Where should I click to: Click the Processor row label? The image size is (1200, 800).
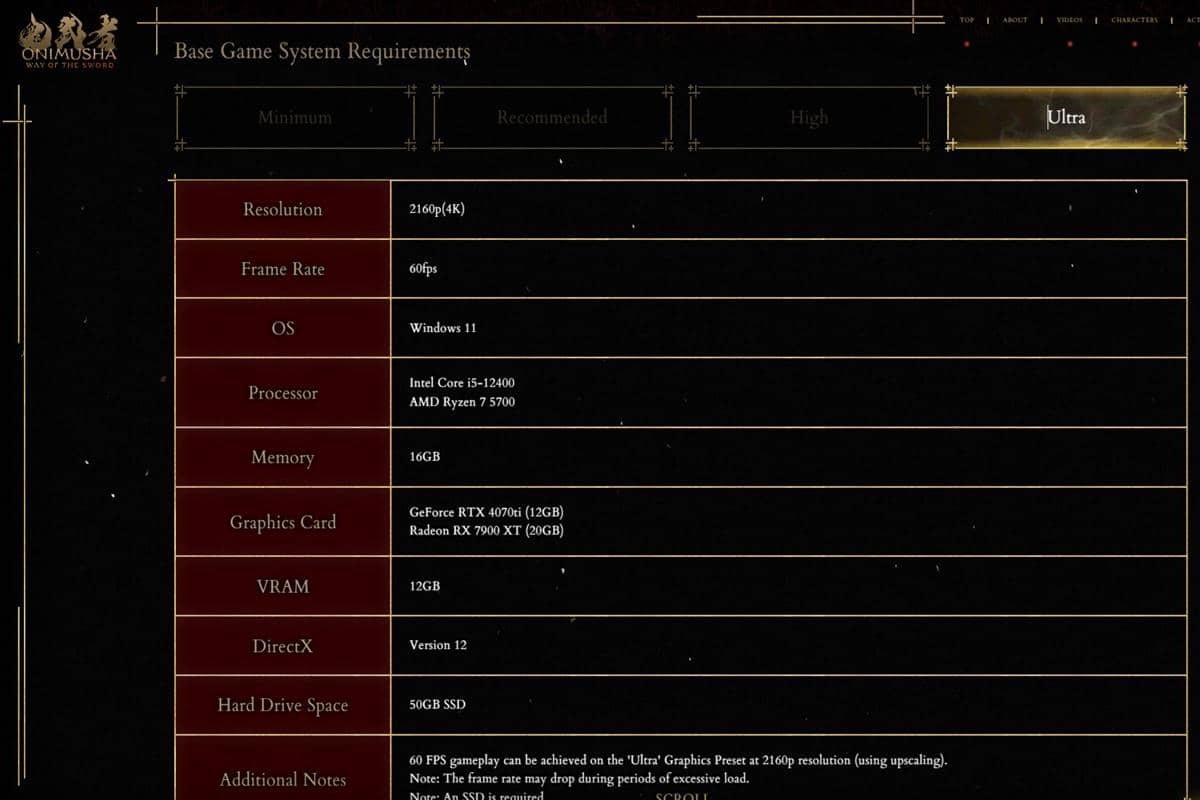[x=283, y=393]
